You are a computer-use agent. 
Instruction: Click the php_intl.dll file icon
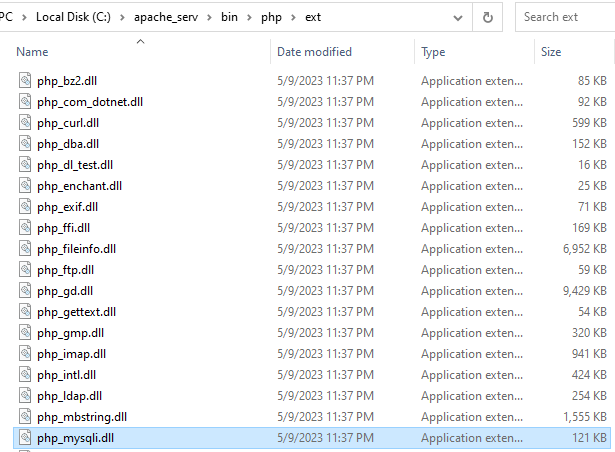pyautogui.click(x=25, y=374)
